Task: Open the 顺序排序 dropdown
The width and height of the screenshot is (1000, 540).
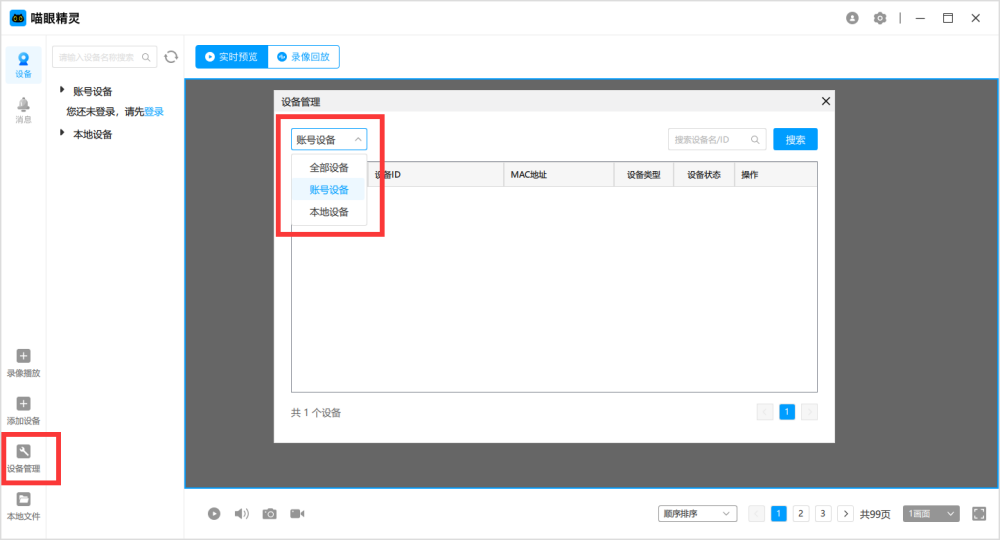Action: point(697,513)
